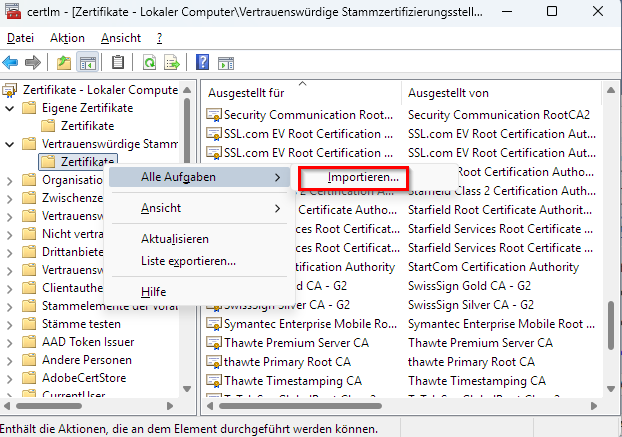Select Aktualisieren in the context menu
The height and width of the screenshot is (437, 622).
[174, 239]
